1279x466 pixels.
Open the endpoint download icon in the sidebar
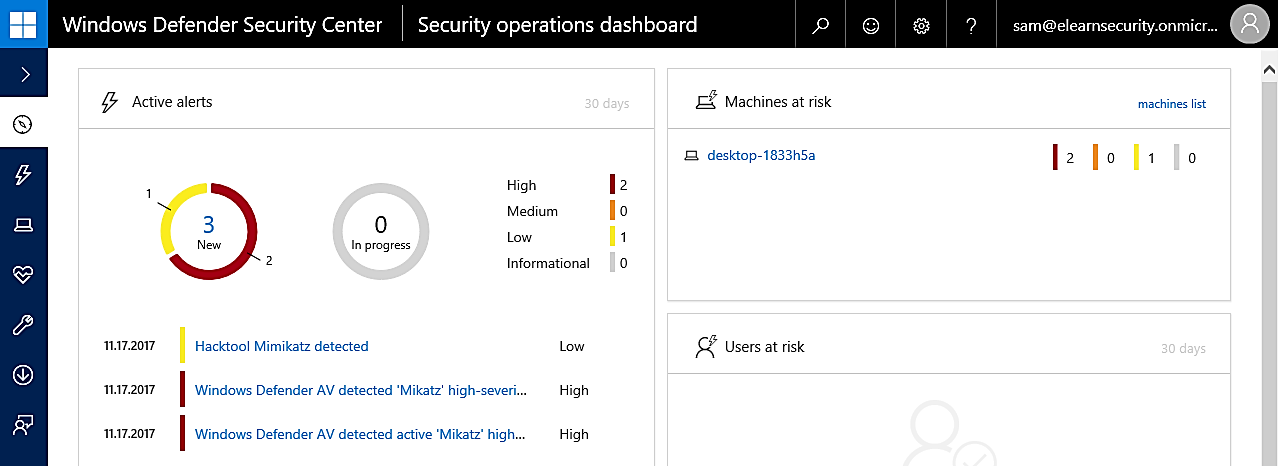click(x=24, y=375)
